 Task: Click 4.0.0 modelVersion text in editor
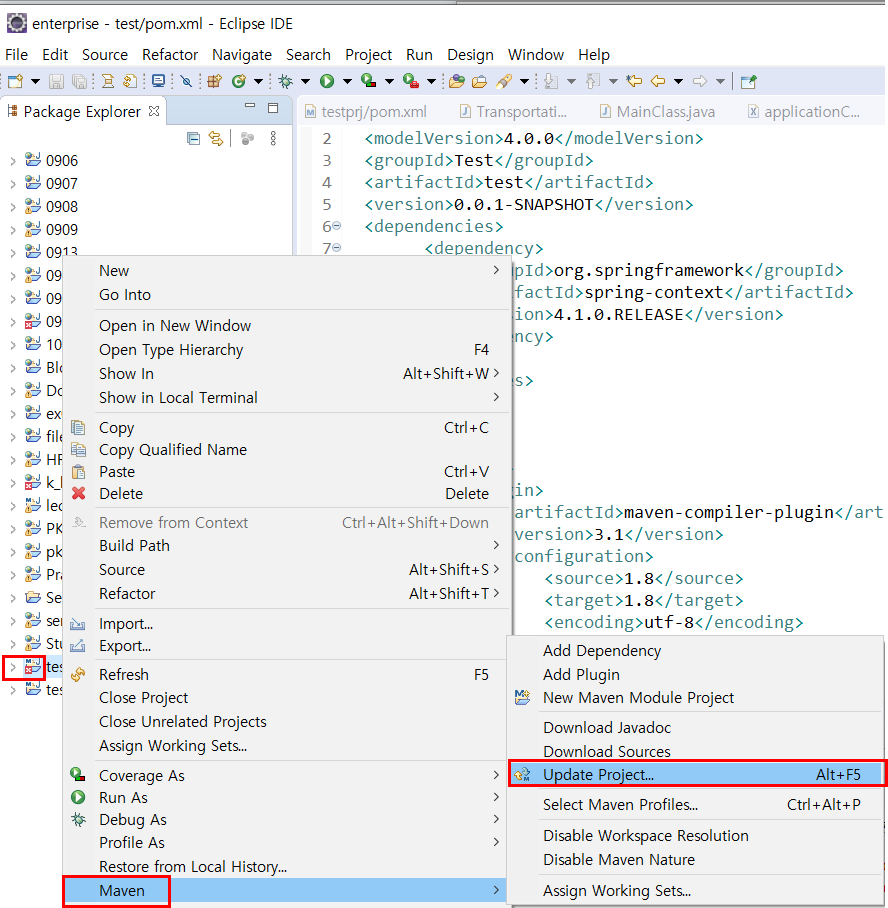pos(529,138)
